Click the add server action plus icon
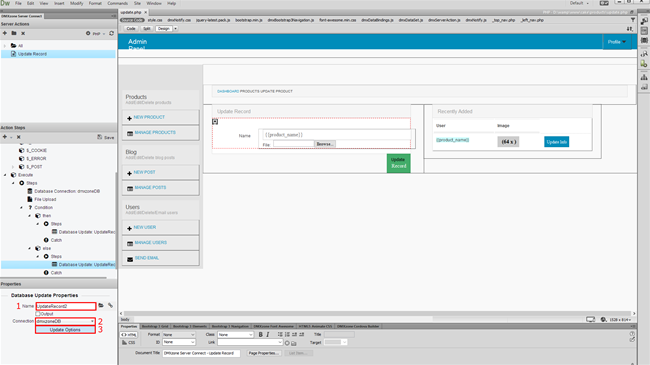Viewport: 650px width, 365px height. 5,33
